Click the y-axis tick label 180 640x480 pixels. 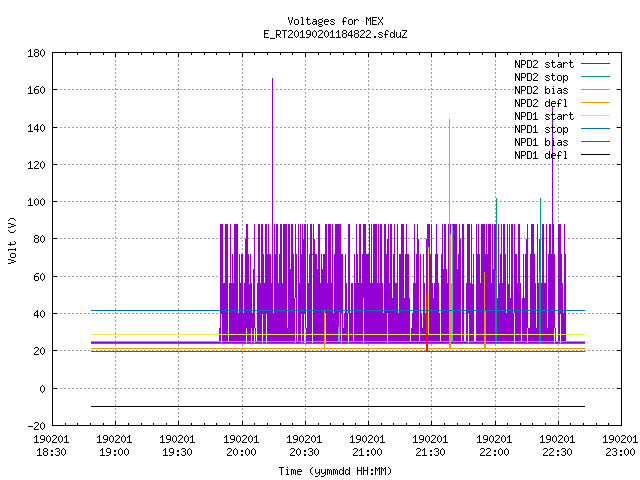(x=36, y=53)
